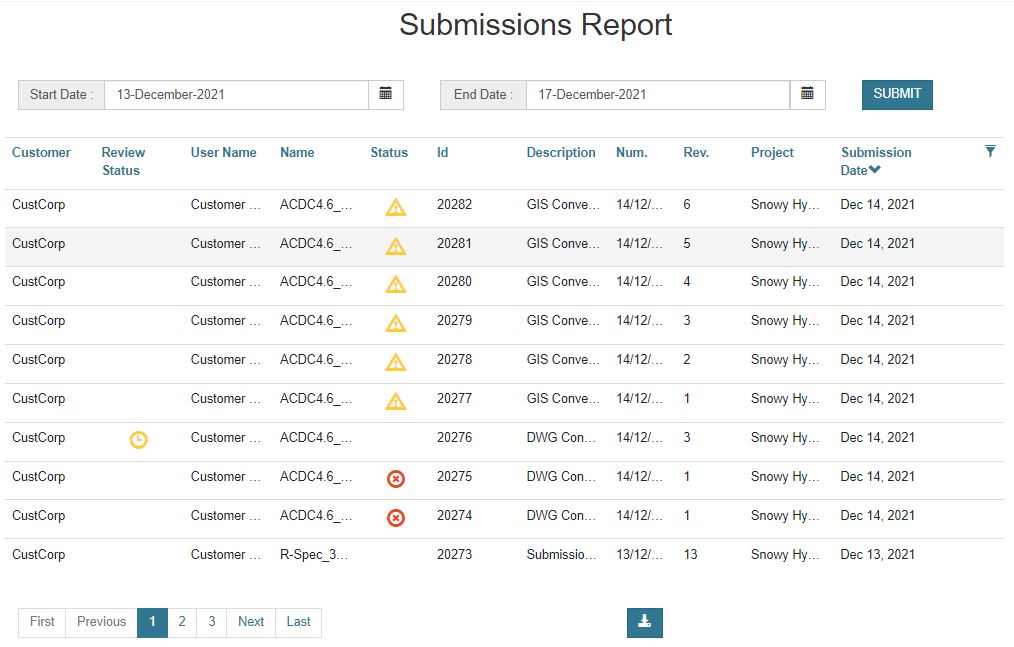Viewport: 1014px width, 647px height.
Task: Toggle Submission Date sort order chevron
Action: tap(875, 170)
